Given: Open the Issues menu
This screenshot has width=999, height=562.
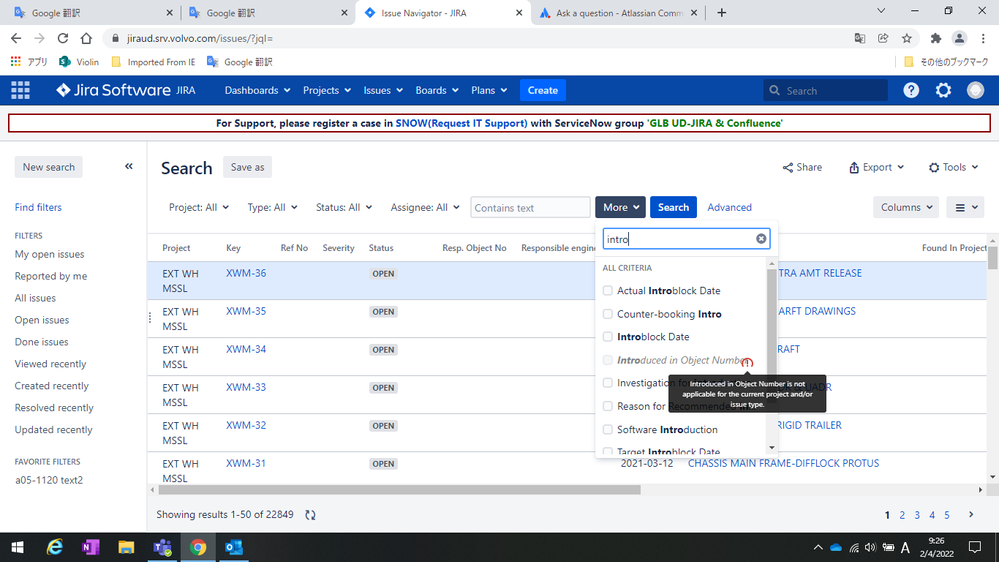Looking at the screenshot, I should [383, 90].
